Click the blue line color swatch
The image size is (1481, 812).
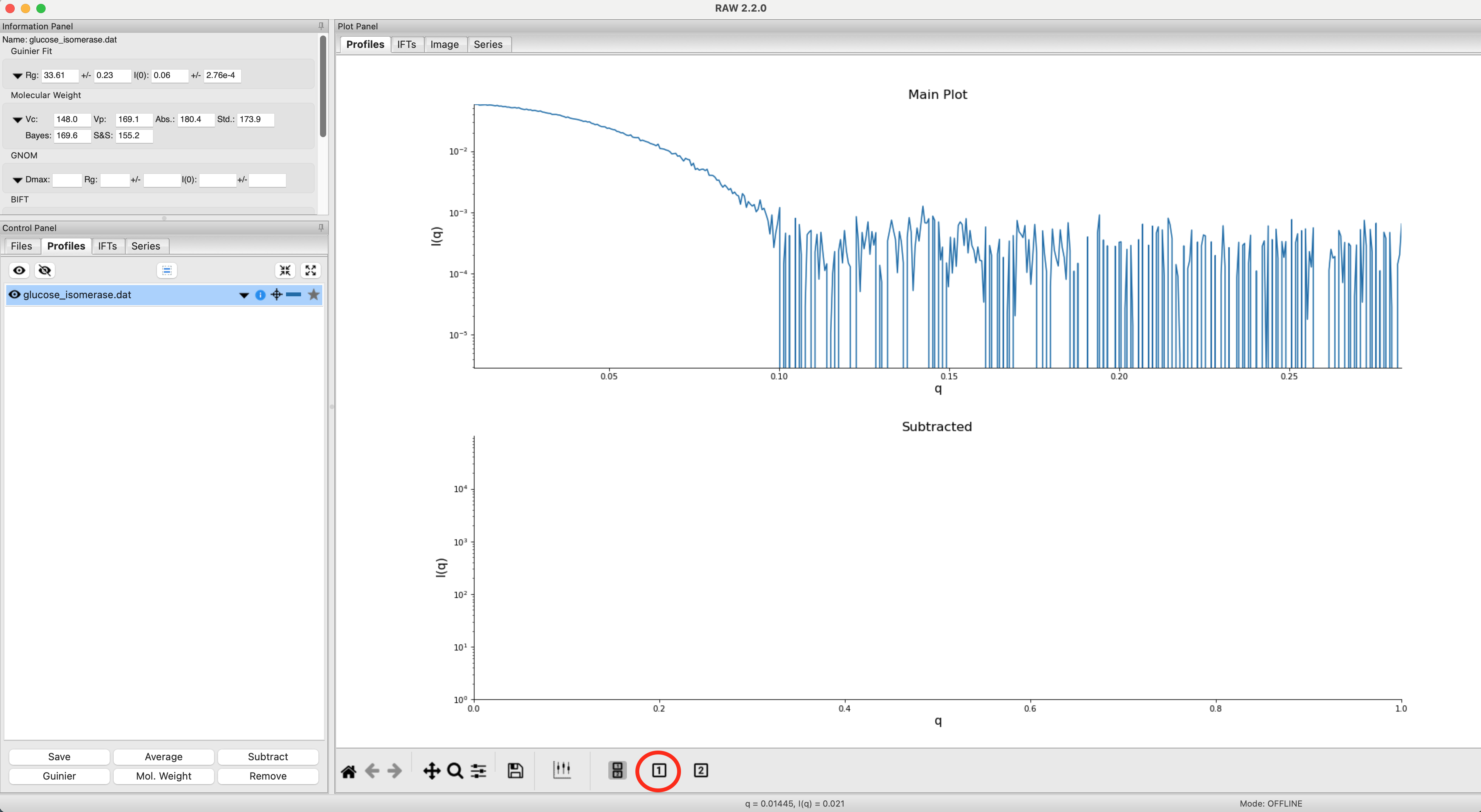293,295
